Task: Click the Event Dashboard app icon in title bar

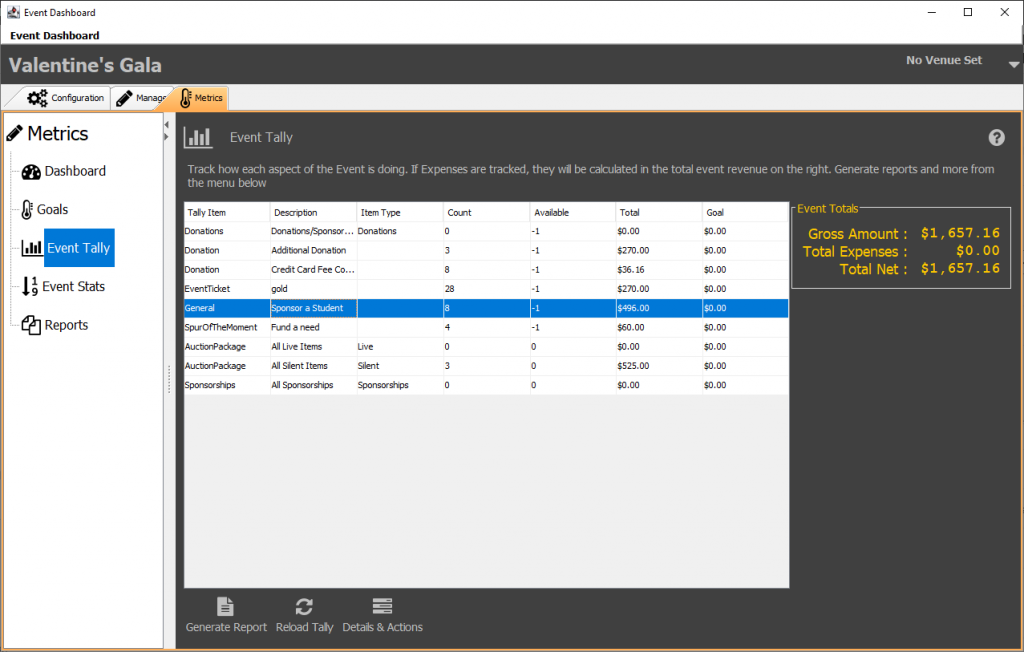Action: coord(13,12)
